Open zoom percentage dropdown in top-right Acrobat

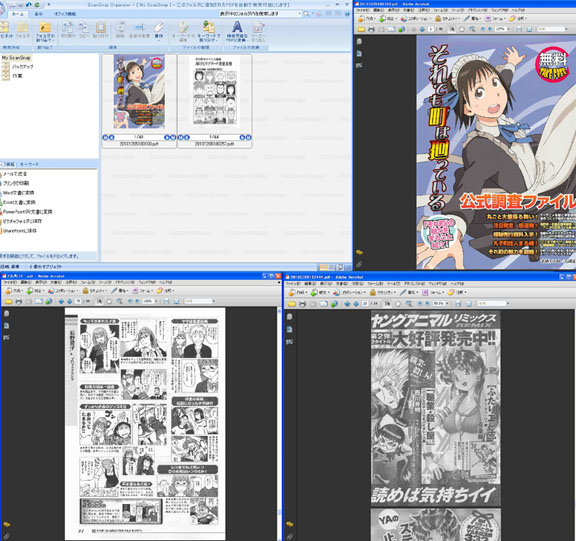click(x=508, y=29)
